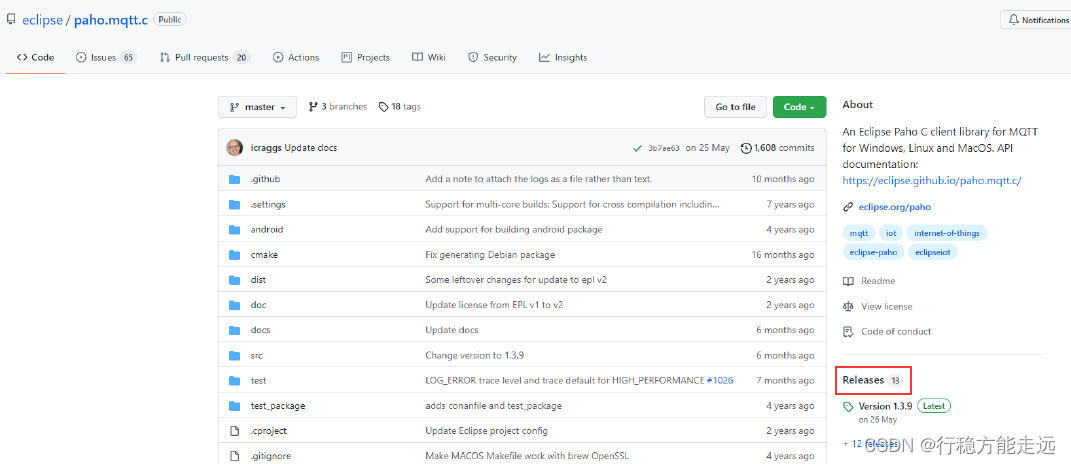
Task: Open the Insights tab
Action: click(x=563, y=57)
